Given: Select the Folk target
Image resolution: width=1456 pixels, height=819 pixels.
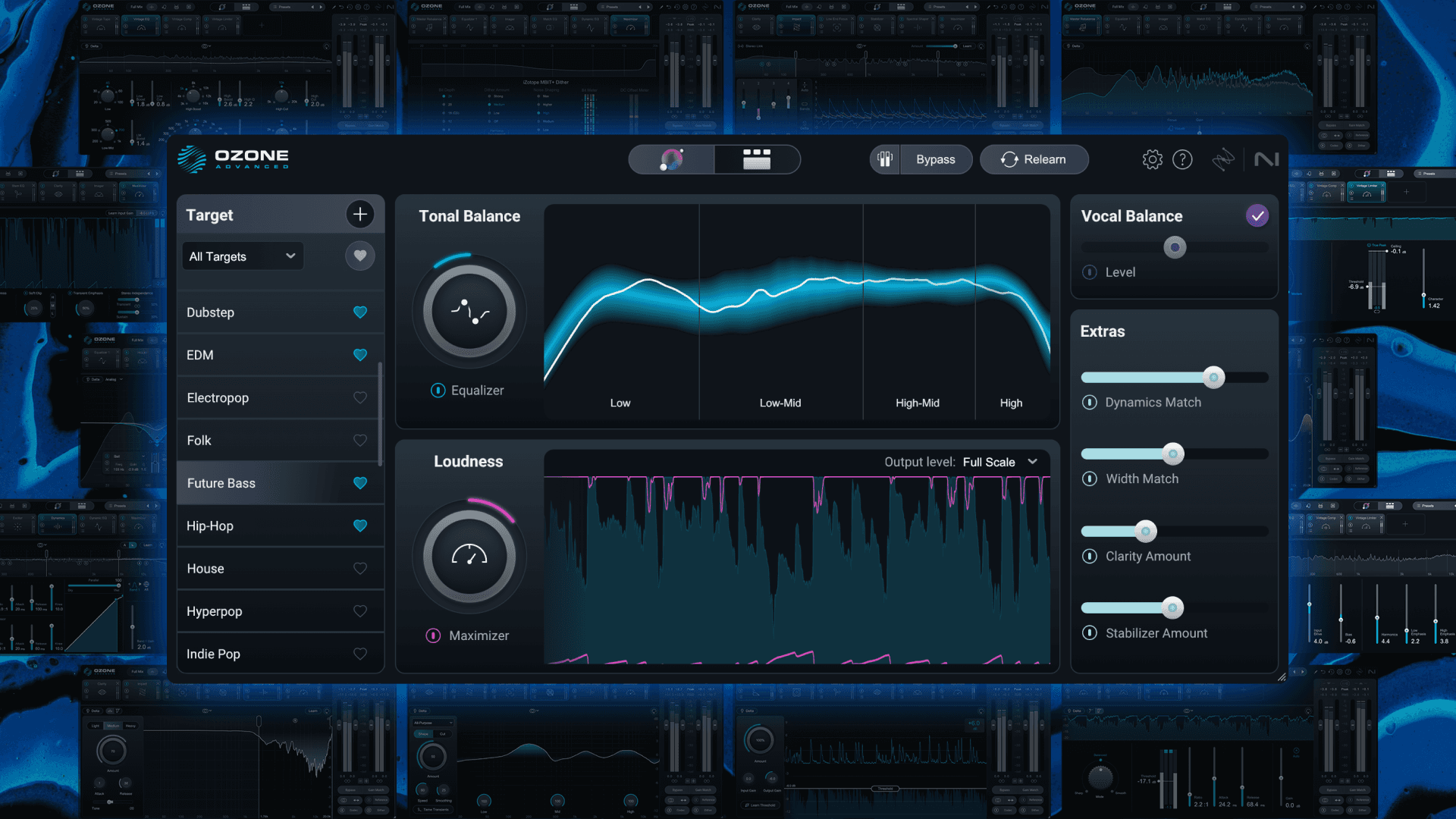Looking at the screenshot, I should (x=278, y=441).
